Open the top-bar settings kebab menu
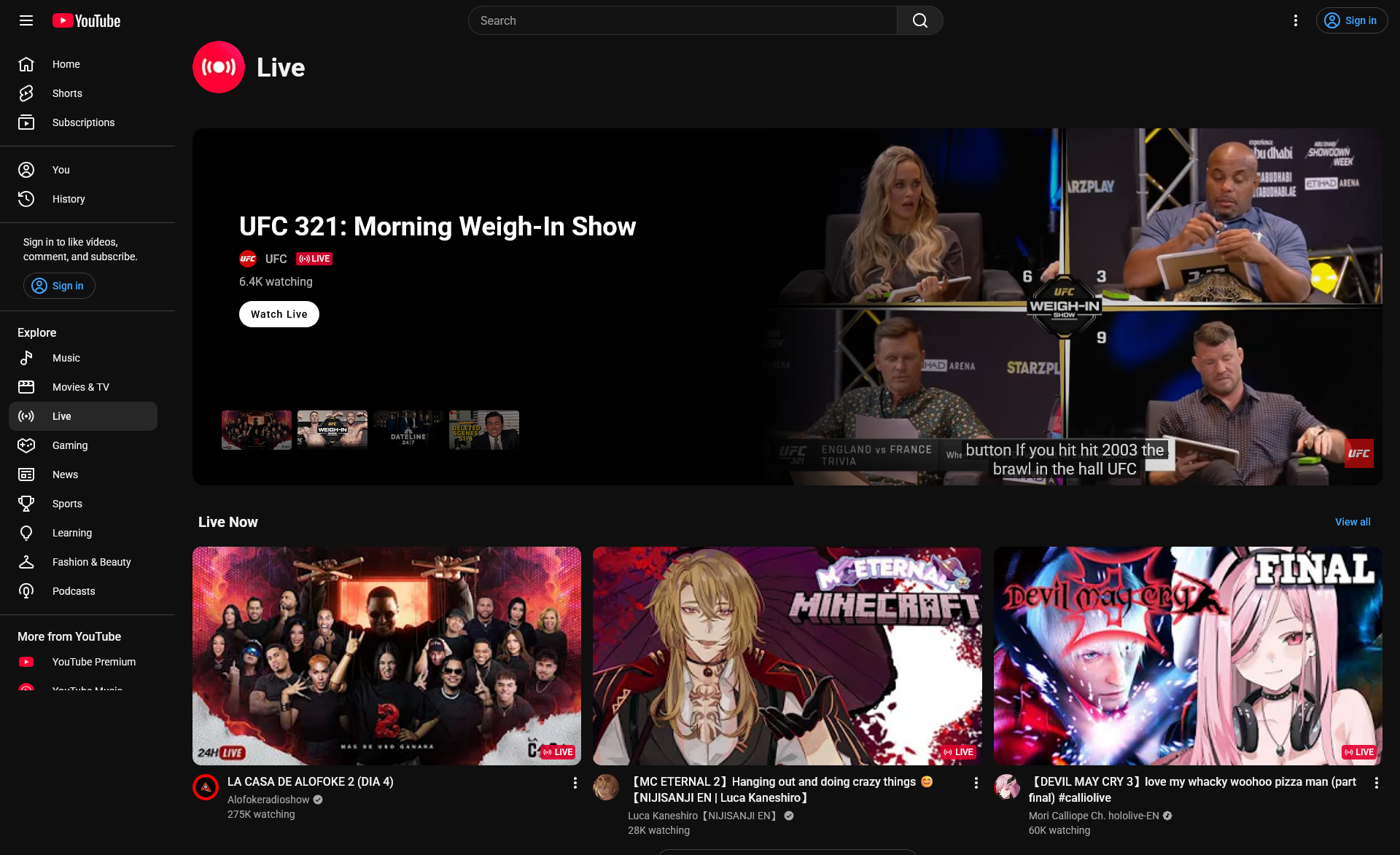 click(x=1295, y=20)
